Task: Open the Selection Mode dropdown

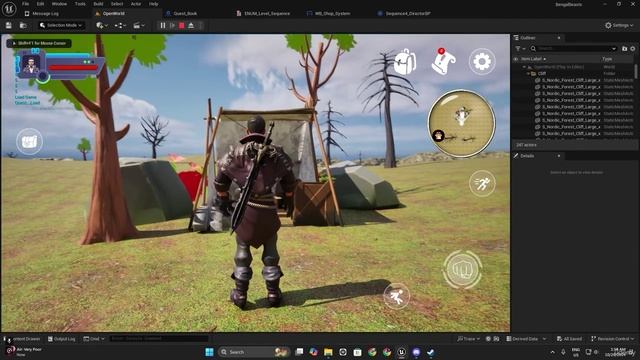Action: click(x=62, y=25)
